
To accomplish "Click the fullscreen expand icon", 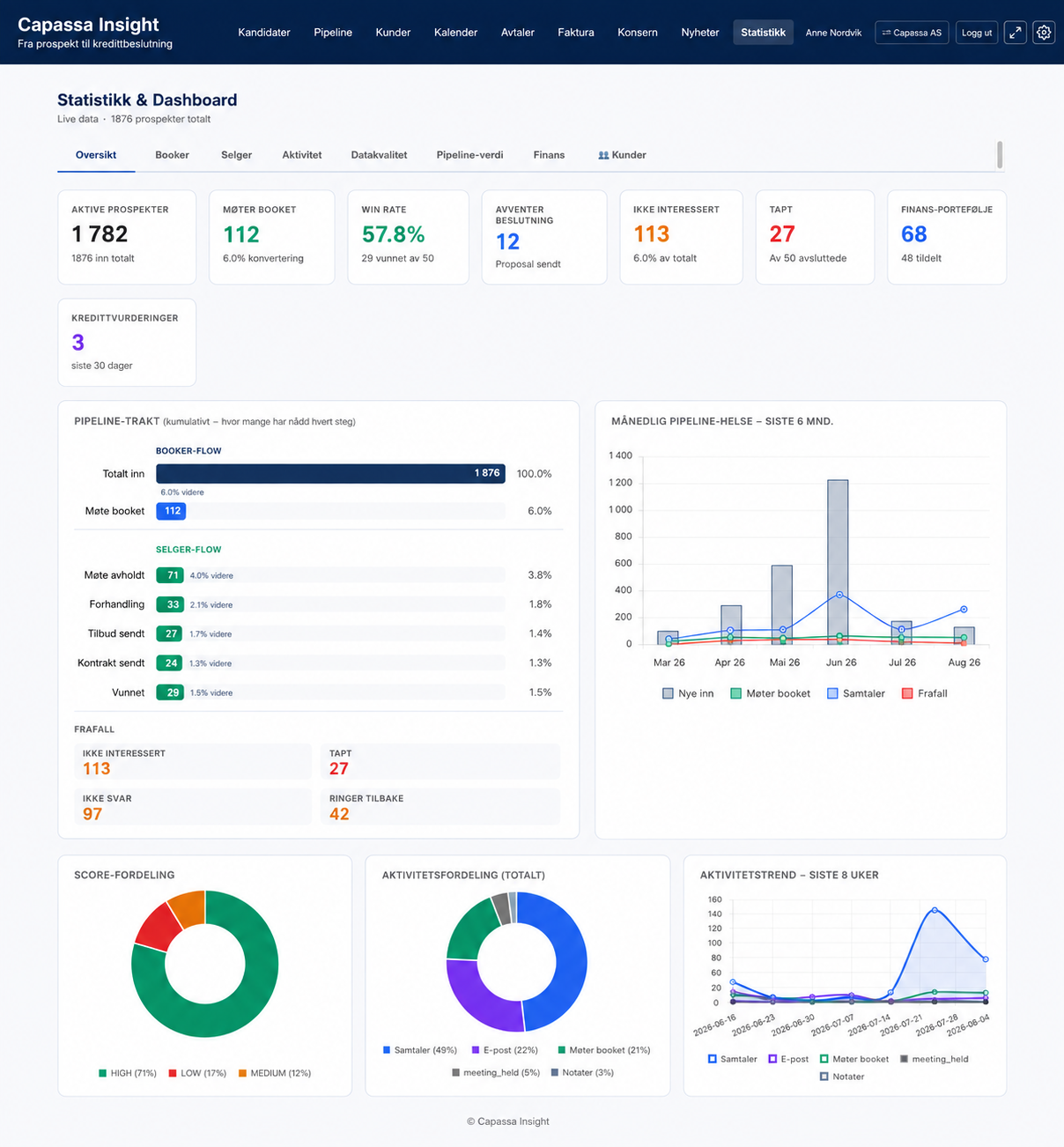I will 1016,33.
